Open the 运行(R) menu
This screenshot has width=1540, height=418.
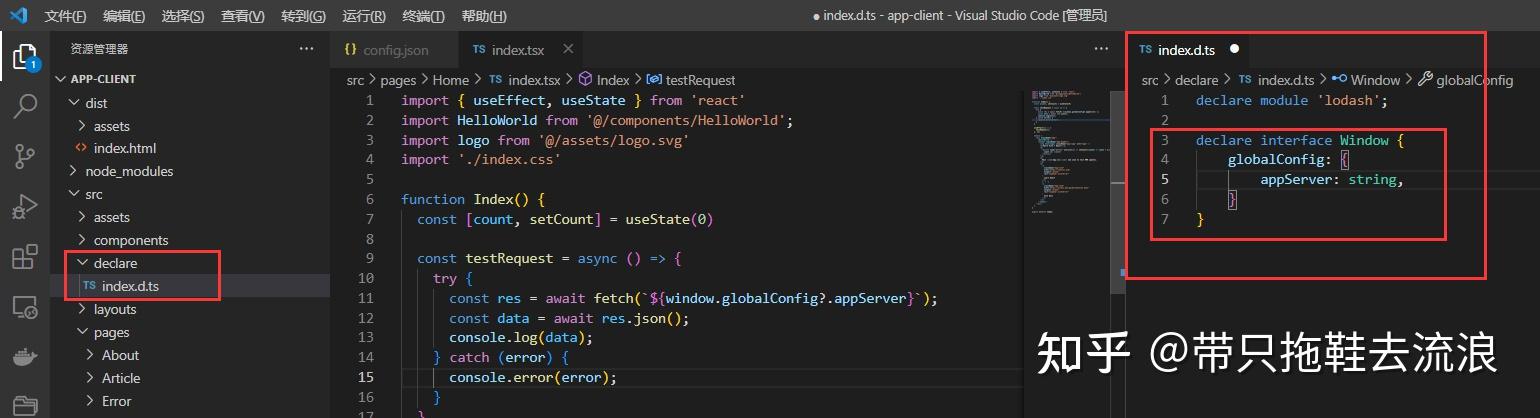point(364,16)
